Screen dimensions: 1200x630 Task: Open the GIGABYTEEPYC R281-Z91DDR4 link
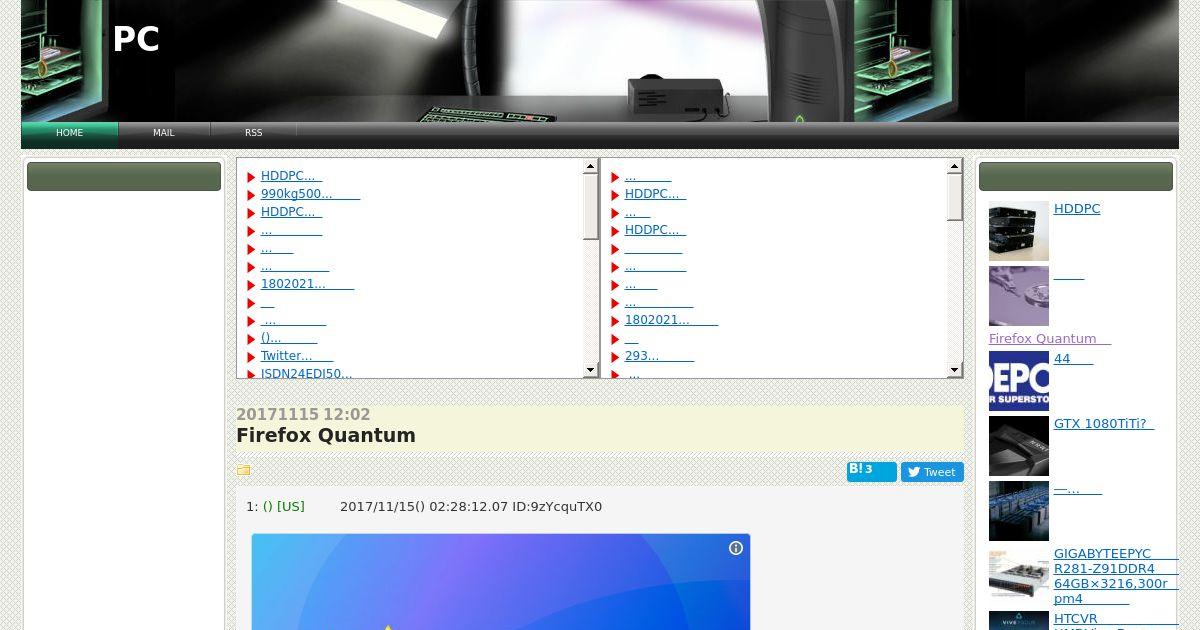1116,576
